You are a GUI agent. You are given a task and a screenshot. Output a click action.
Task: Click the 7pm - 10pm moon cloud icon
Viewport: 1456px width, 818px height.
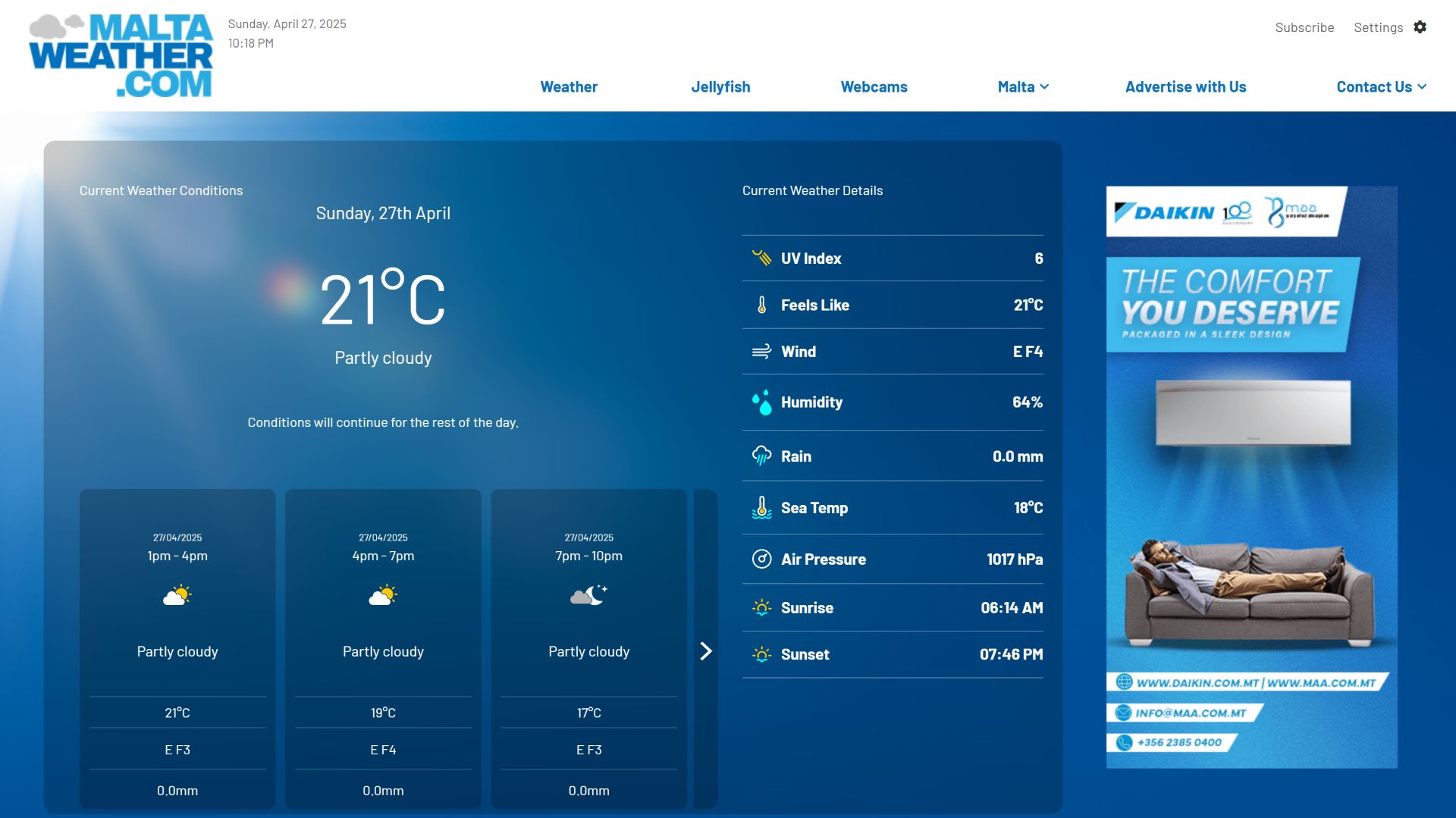[x=589, y=595]
